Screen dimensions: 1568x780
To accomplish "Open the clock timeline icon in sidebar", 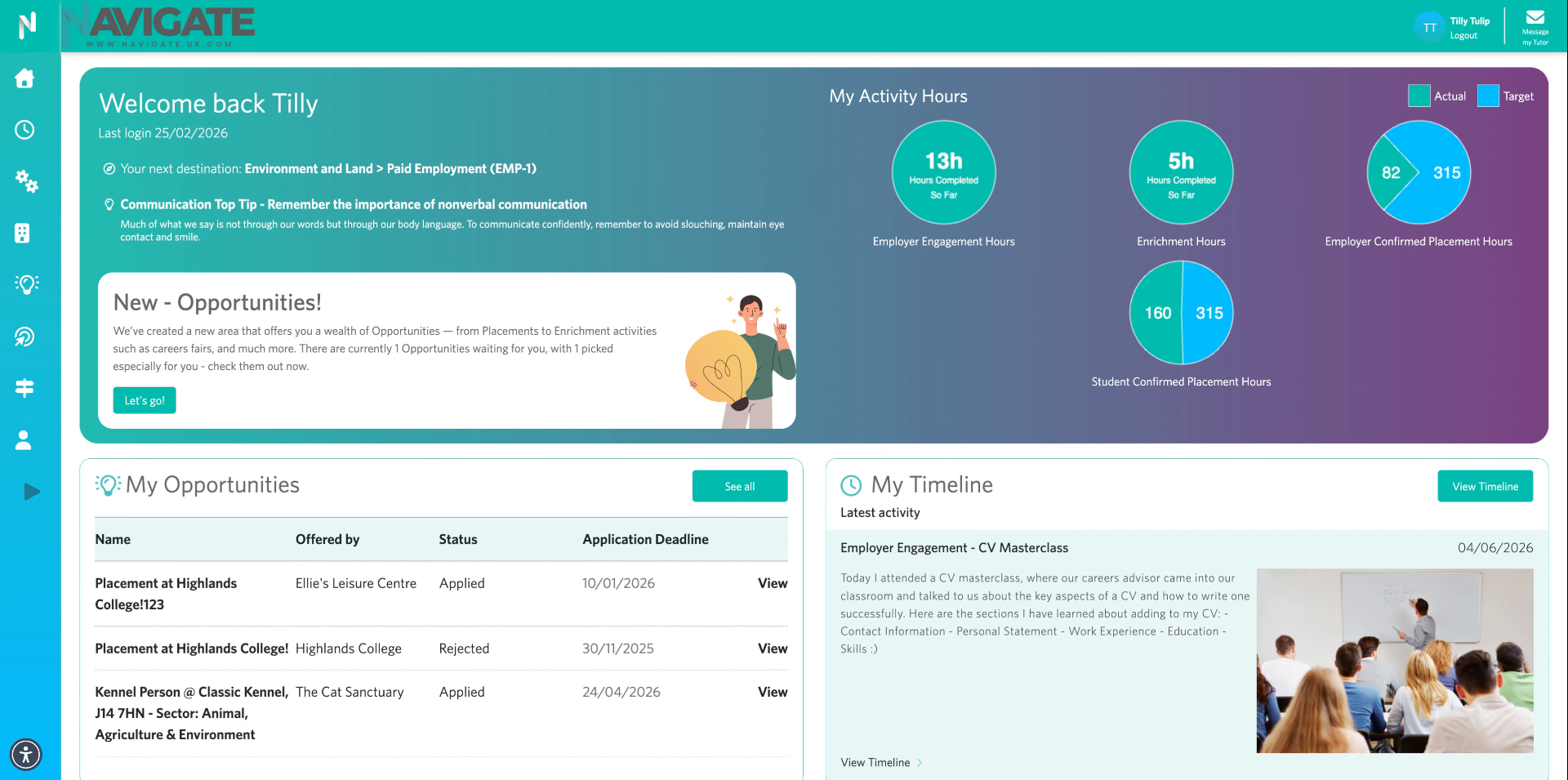I will (x=24, y=130).
